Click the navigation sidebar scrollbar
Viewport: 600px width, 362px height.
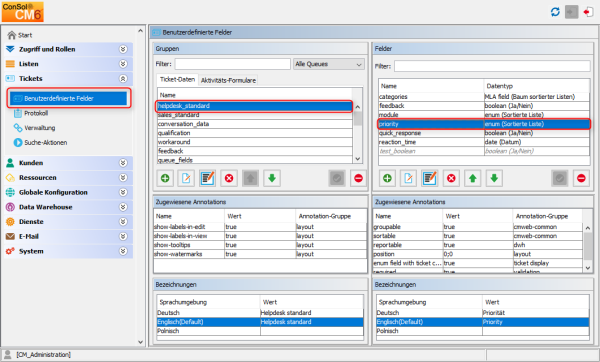click(140, 186)
